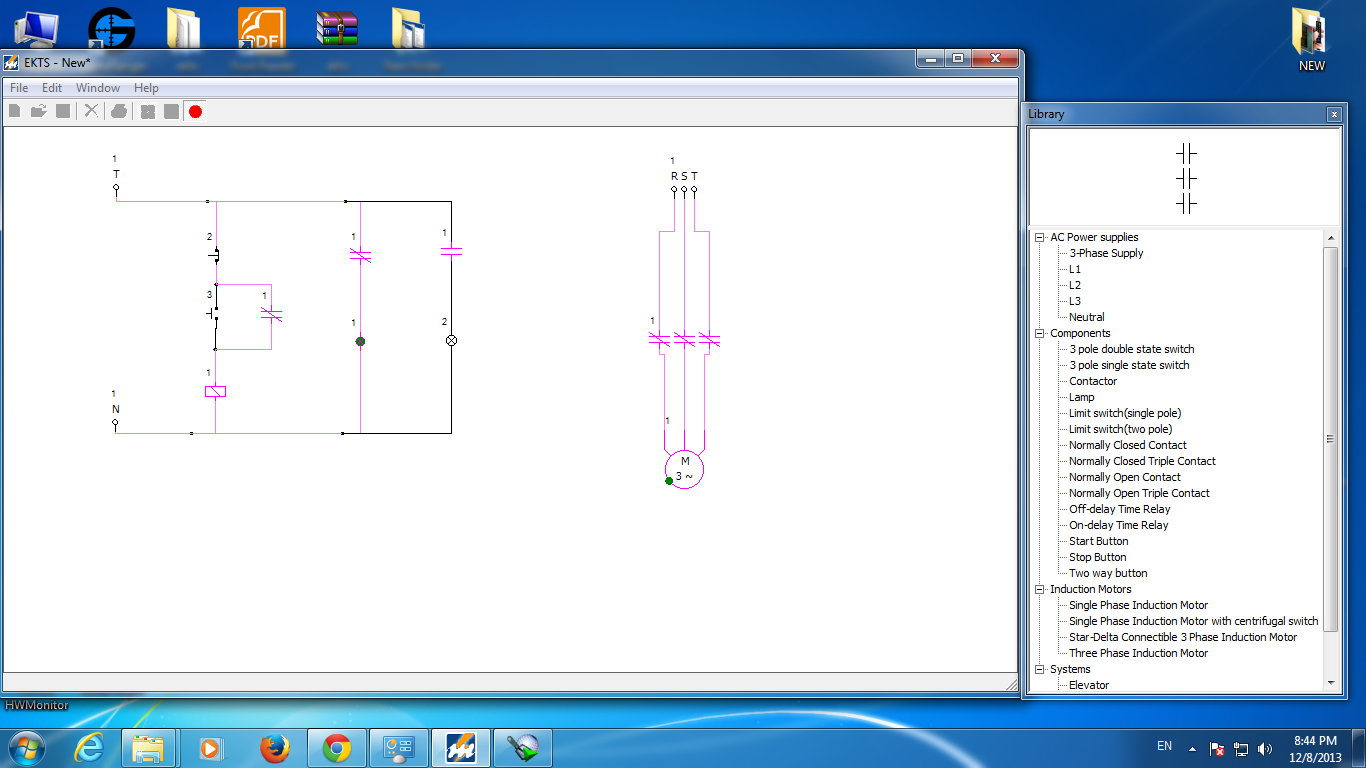Select Limit switch(single pole)
This screenshot has height=768, width=1366.
(1125, 413)
